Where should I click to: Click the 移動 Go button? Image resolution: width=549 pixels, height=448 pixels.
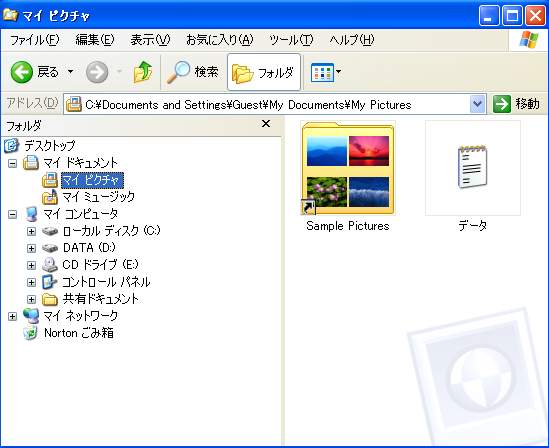tap(517, 104)
